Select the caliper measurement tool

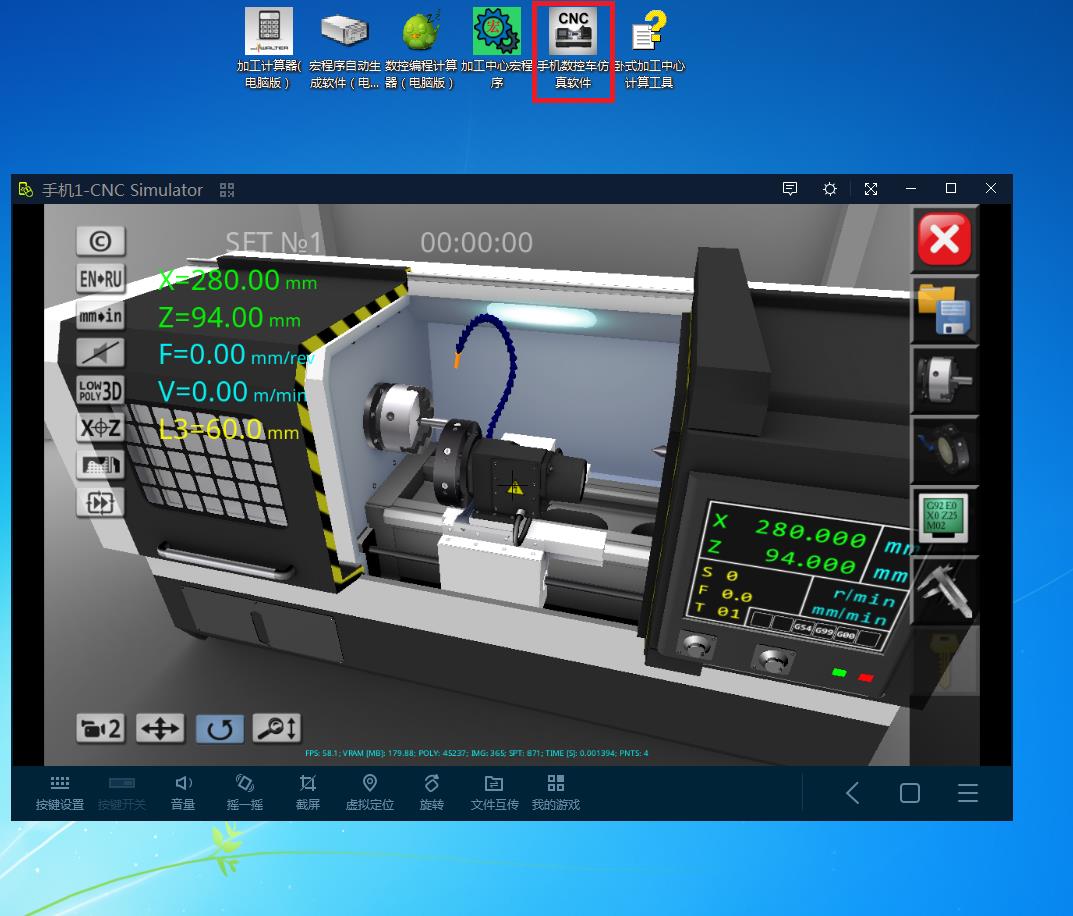click(944, 590)
